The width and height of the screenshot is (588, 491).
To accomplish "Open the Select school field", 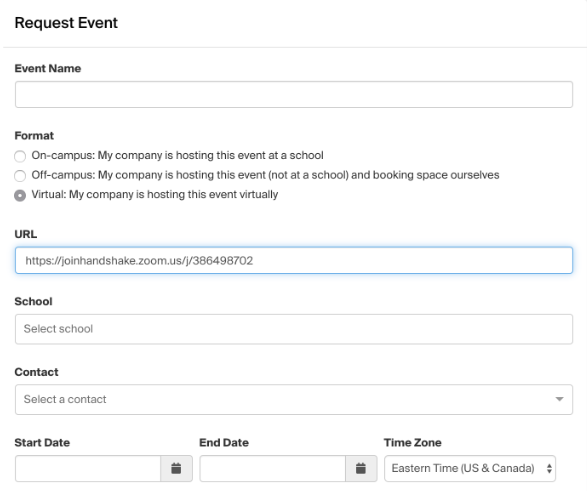I will point(294,329).
